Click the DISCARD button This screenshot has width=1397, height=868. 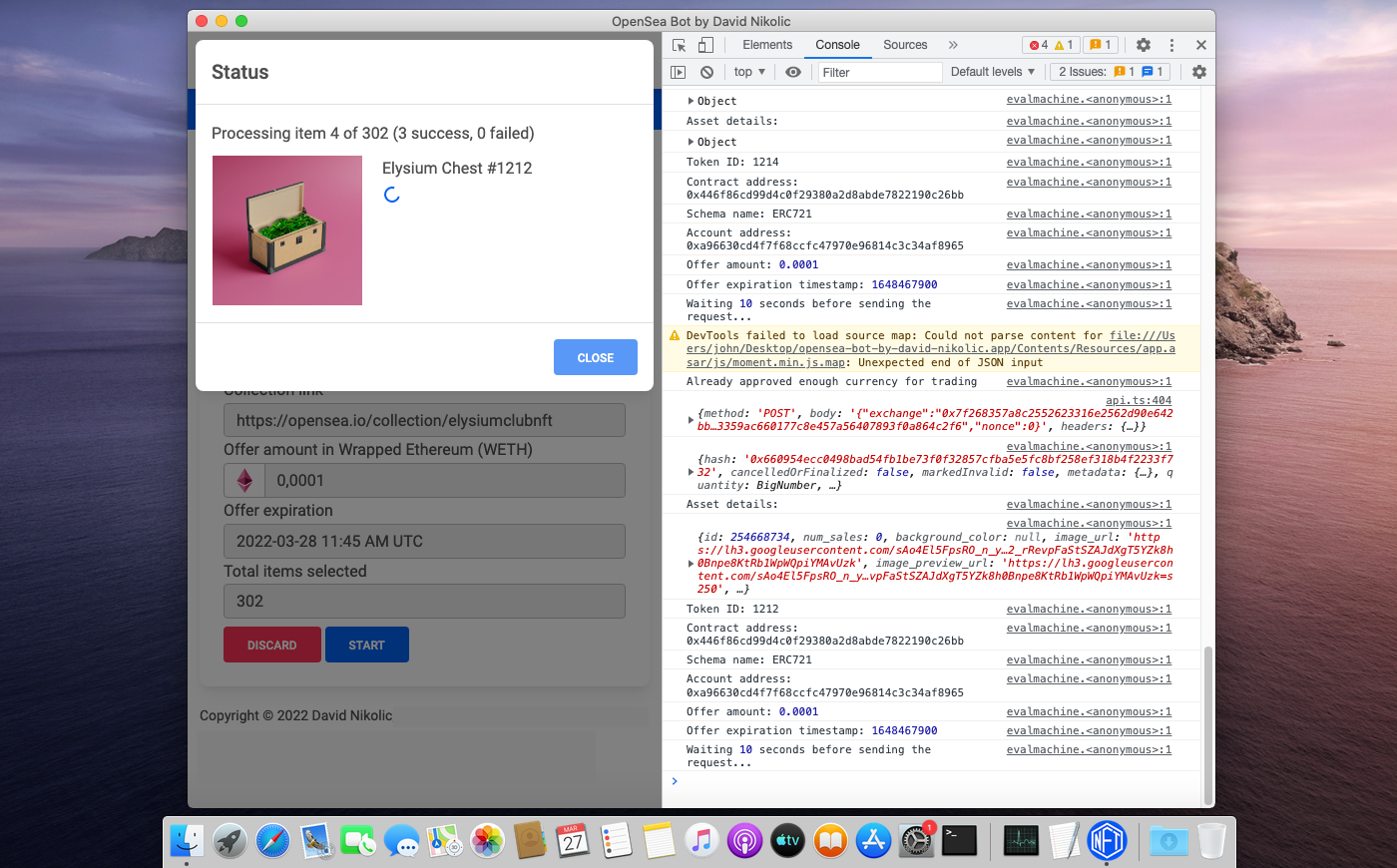[x=272, y=645]
